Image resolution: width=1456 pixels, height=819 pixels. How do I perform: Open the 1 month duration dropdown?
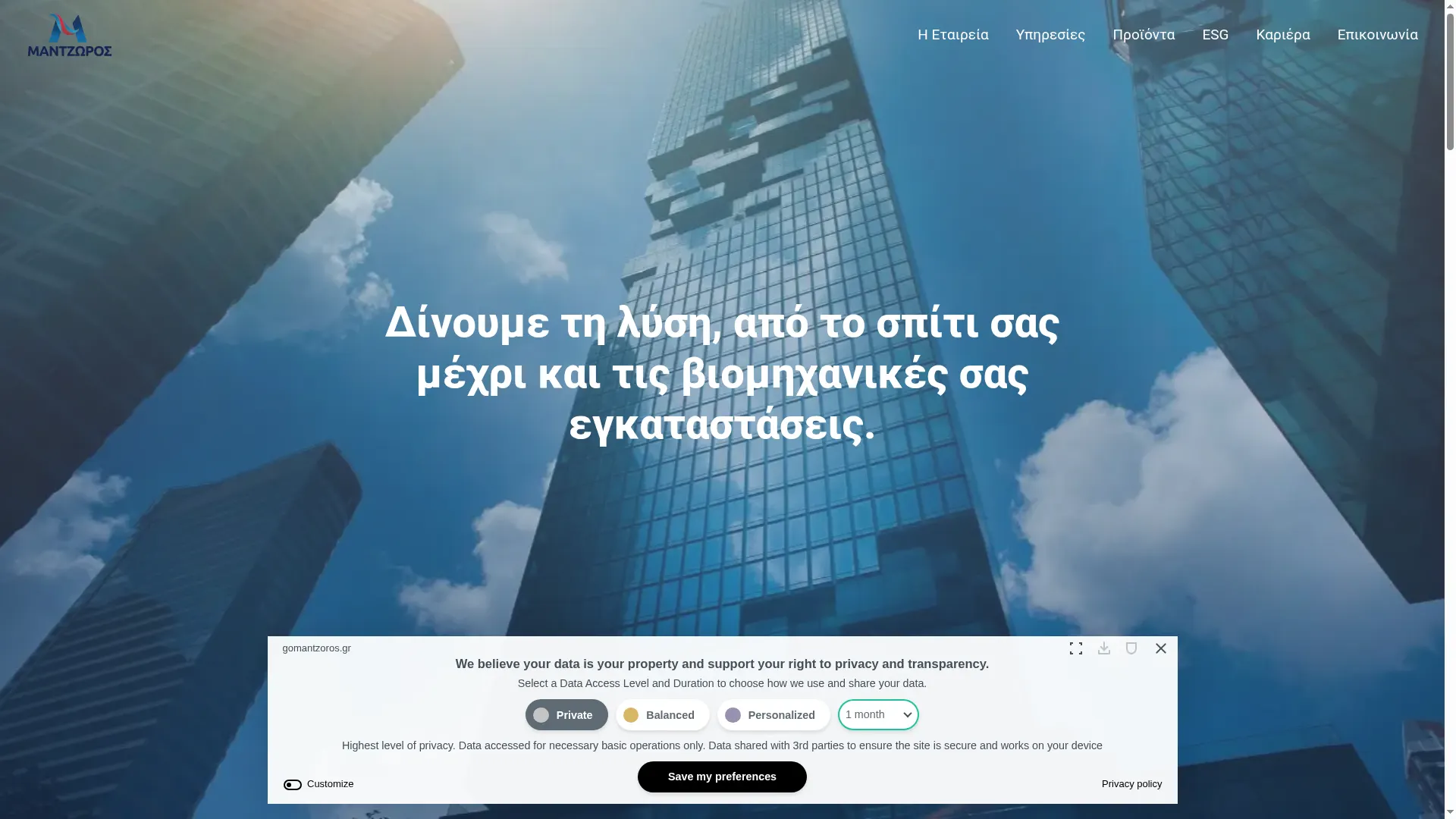point(878,715)
